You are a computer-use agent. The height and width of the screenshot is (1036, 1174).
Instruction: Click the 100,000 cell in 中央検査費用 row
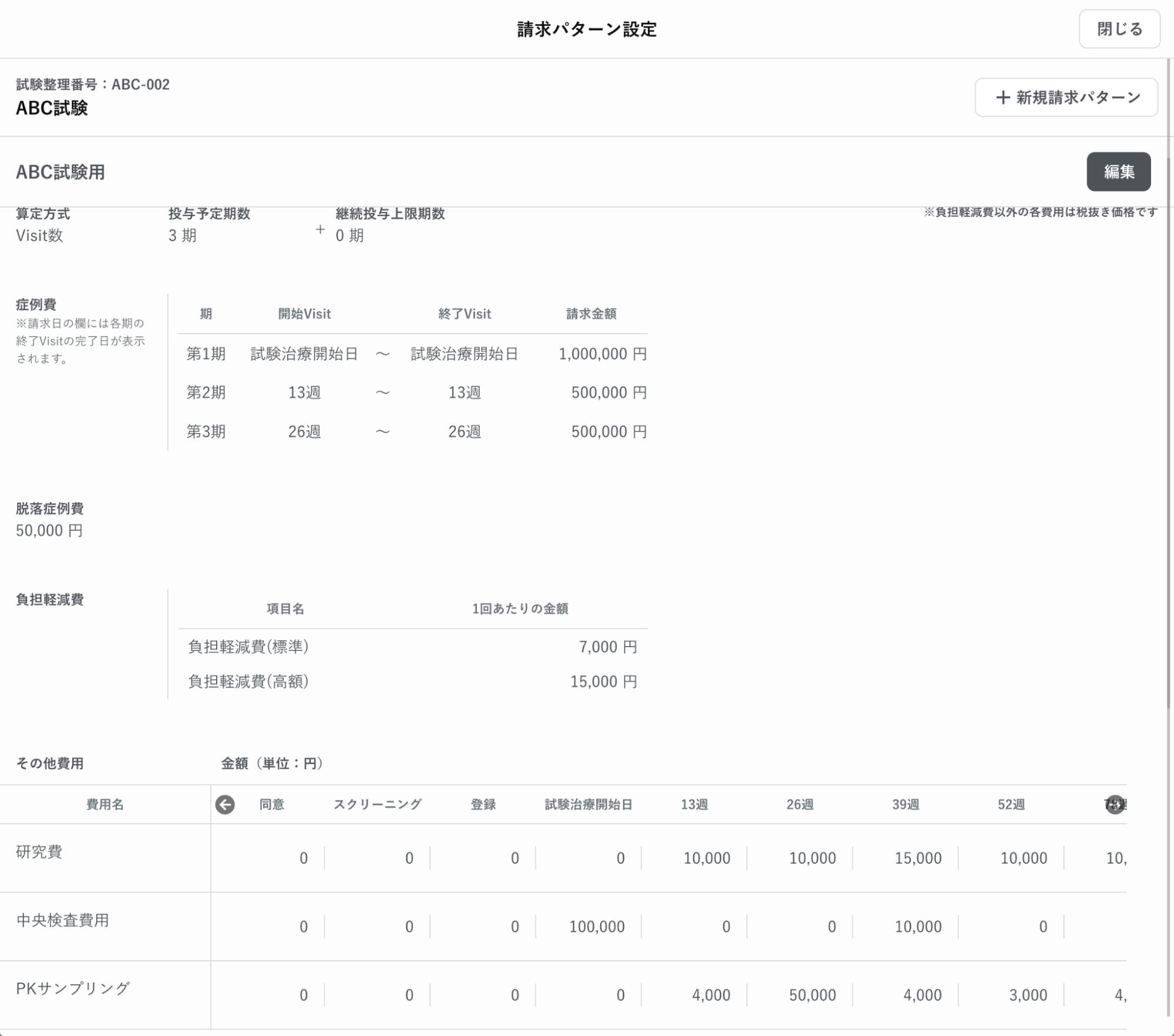pyautogui.click(x=597, y=927)
